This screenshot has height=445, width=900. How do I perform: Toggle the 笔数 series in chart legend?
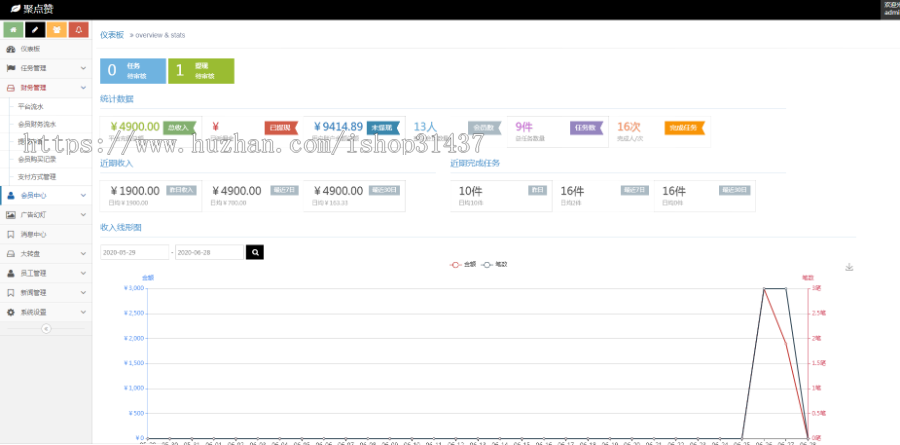(x=495, y=264)
